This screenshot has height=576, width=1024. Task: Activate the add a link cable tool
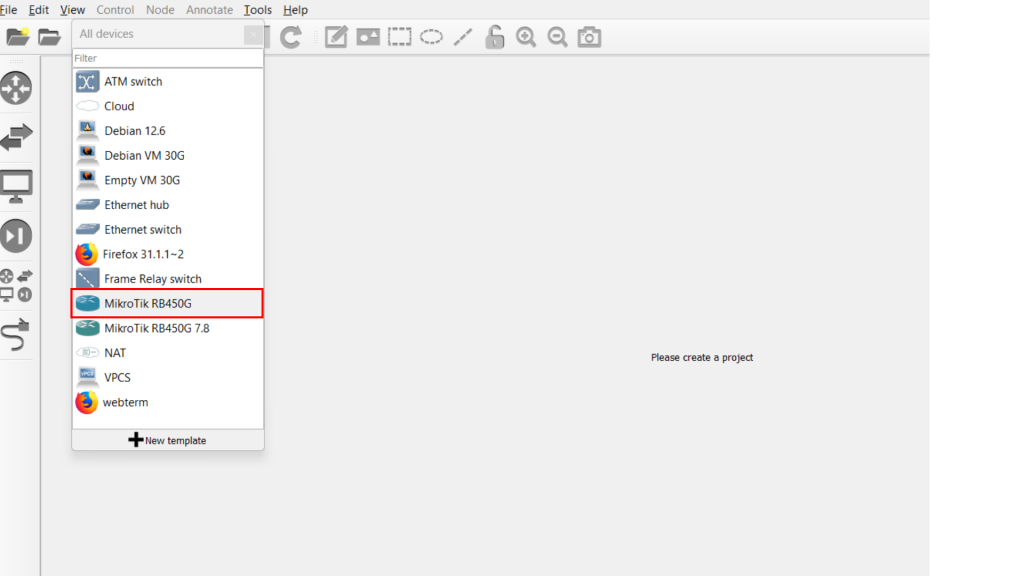click(x=16, y=335)
